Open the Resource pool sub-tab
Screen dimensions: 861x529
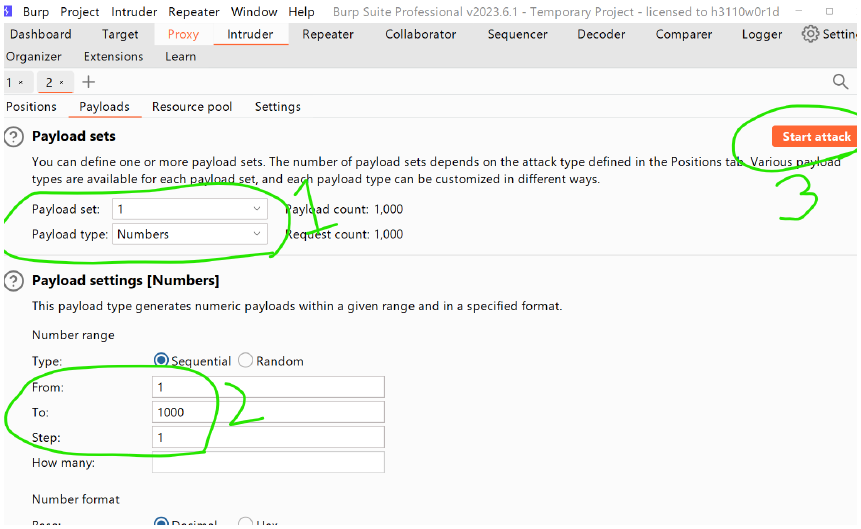coord(192,107)
